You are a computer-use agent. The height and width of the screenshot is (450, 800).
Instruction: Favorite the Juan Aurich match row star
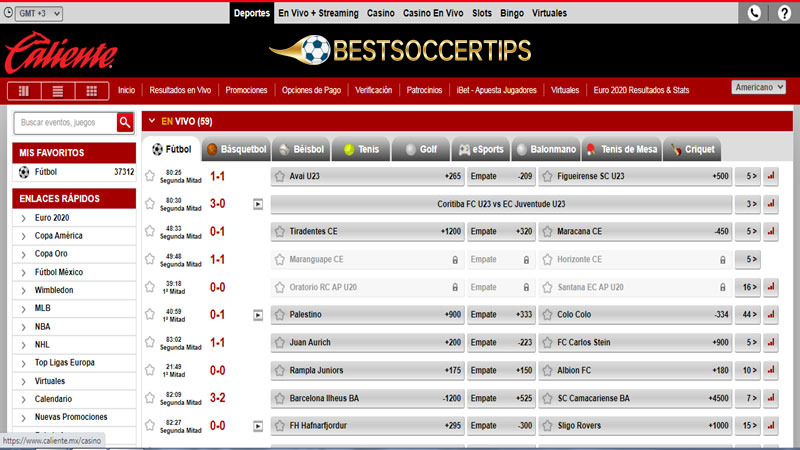(x=149, y=342)
